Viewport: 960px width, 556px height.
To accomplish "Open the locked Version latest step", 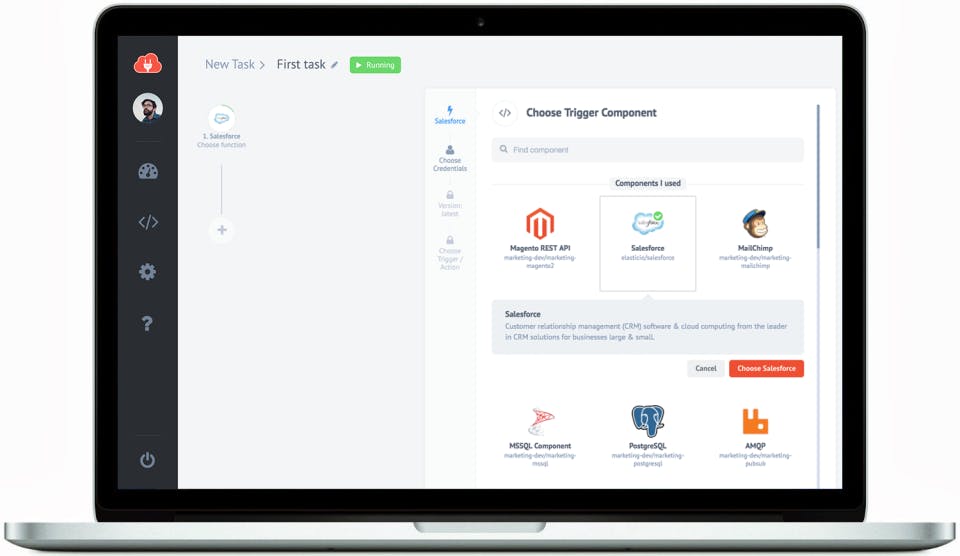I will (450, 204).
